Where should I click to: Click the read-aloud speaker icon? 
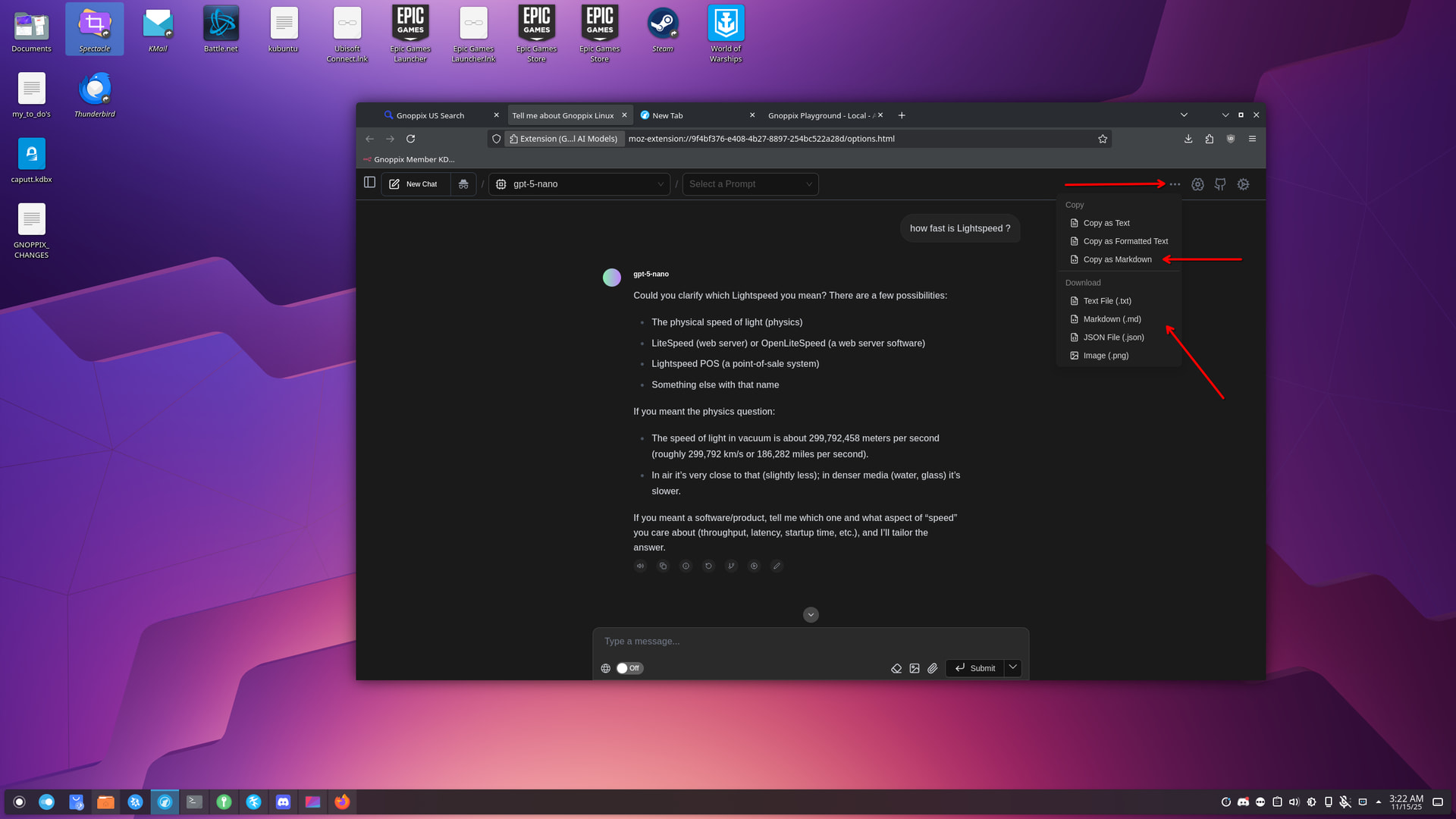[640, 566]
